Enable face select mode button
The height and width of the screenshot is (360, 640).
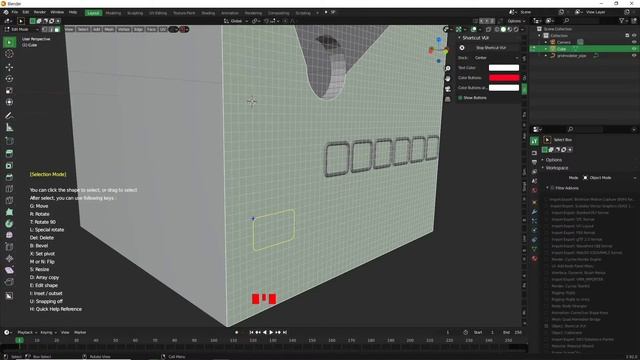pyautogui.click(x=57, y=29)
